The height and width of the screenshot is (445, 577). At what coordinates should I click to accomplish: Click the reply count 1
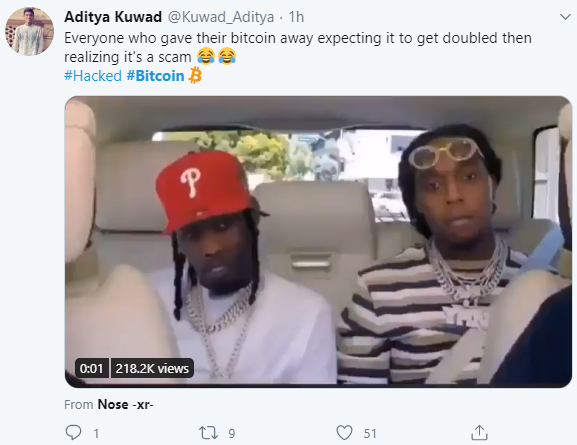96,434
